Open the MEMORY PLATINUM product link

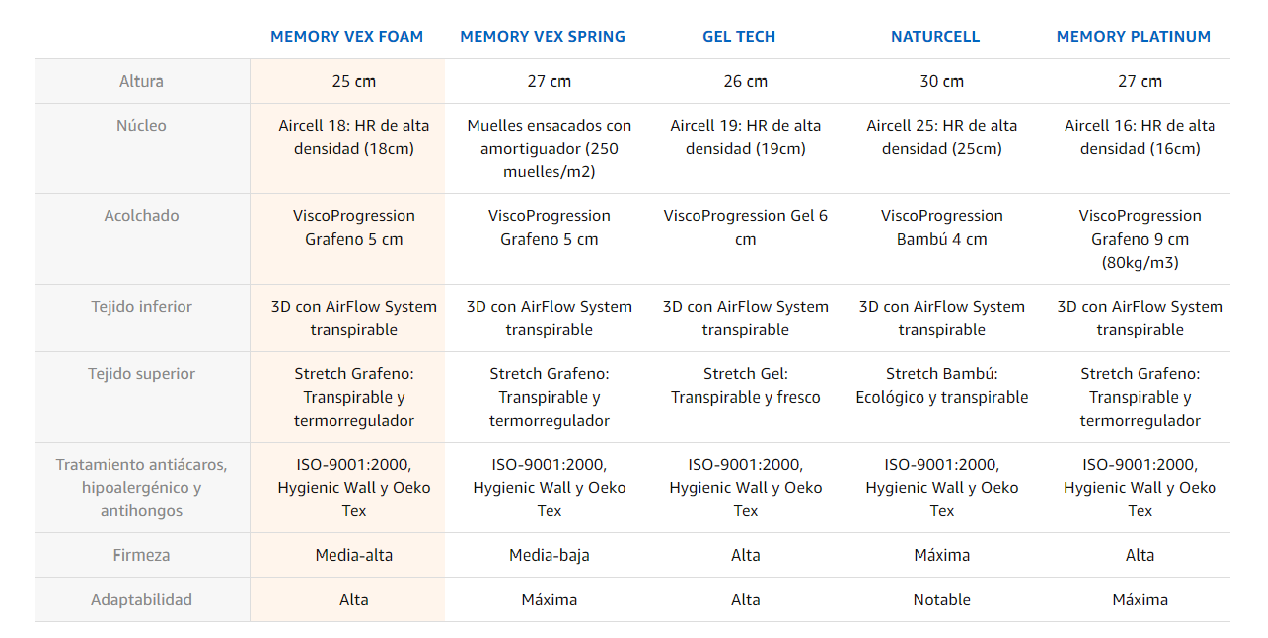[x=1133, y=37]
